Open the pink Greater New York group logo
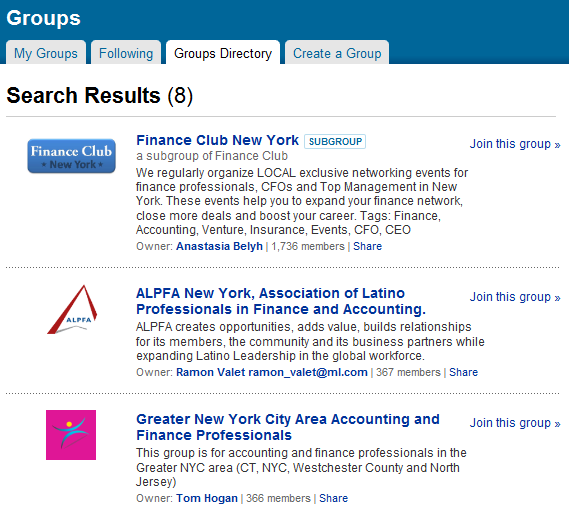The image size is (569, 513). [71, 435]
